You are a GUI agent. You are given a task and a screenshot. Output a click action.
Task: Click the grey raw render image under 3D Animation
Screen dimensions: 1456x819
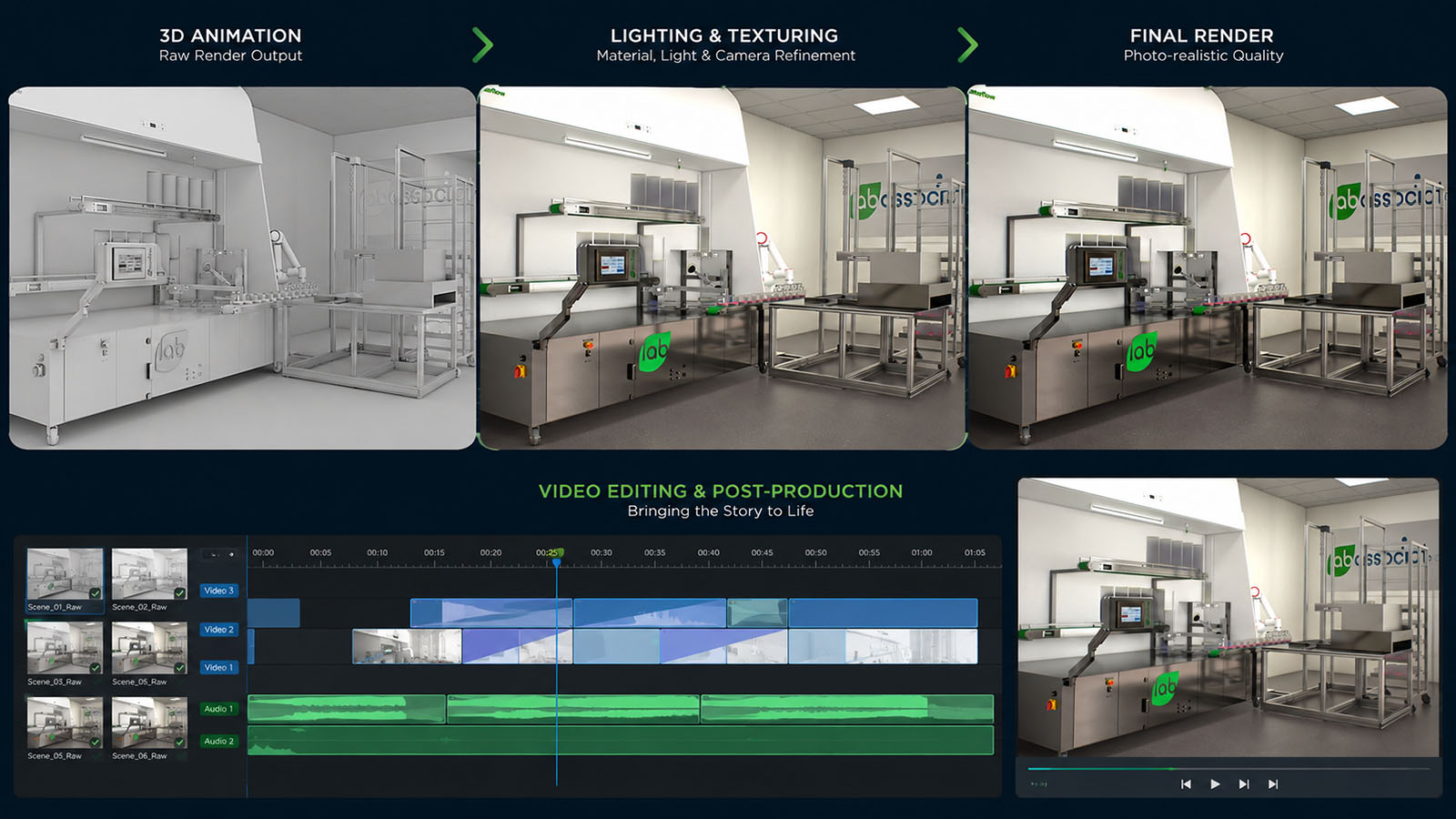242,268
